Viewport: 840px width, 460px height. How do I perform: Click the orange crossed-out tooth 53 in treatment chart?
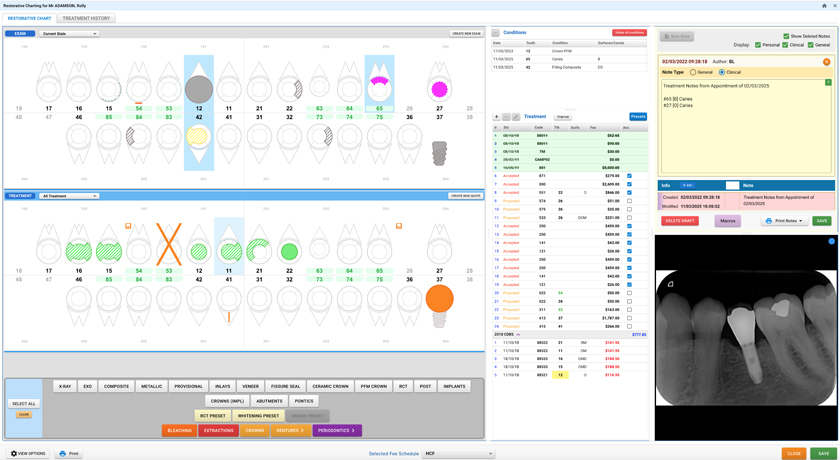[169, 244]
